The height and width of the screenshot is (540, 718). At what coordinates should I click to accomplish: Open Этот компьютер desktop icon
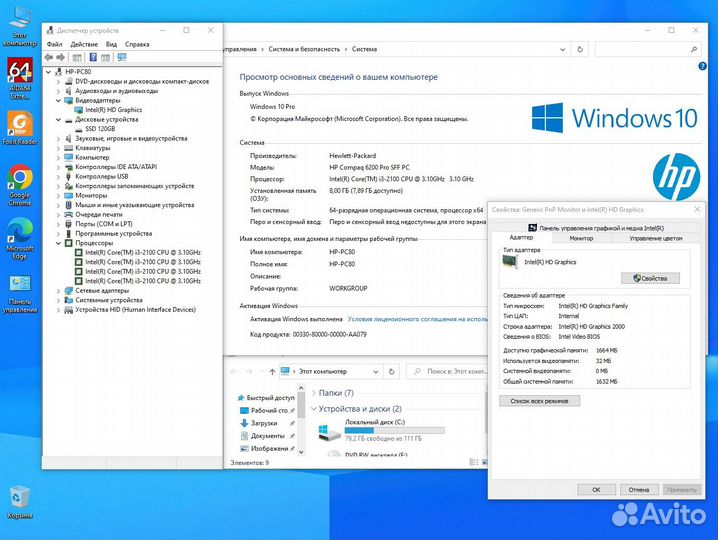[x=20, y=27]
